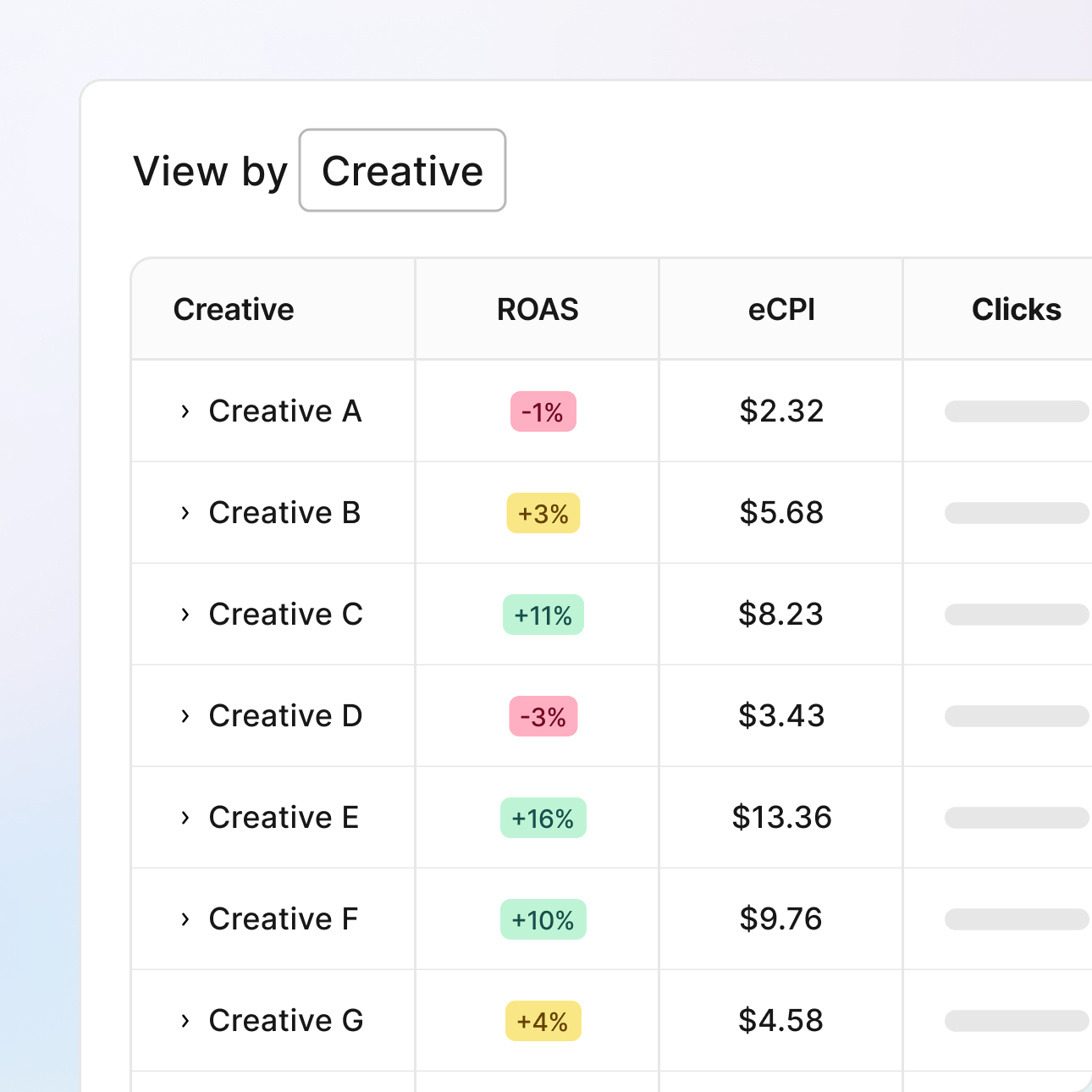This screenshot has height=1092, width=1092.
Task: Click the +11% badge next to Creative C
Action: coord(543,615)
